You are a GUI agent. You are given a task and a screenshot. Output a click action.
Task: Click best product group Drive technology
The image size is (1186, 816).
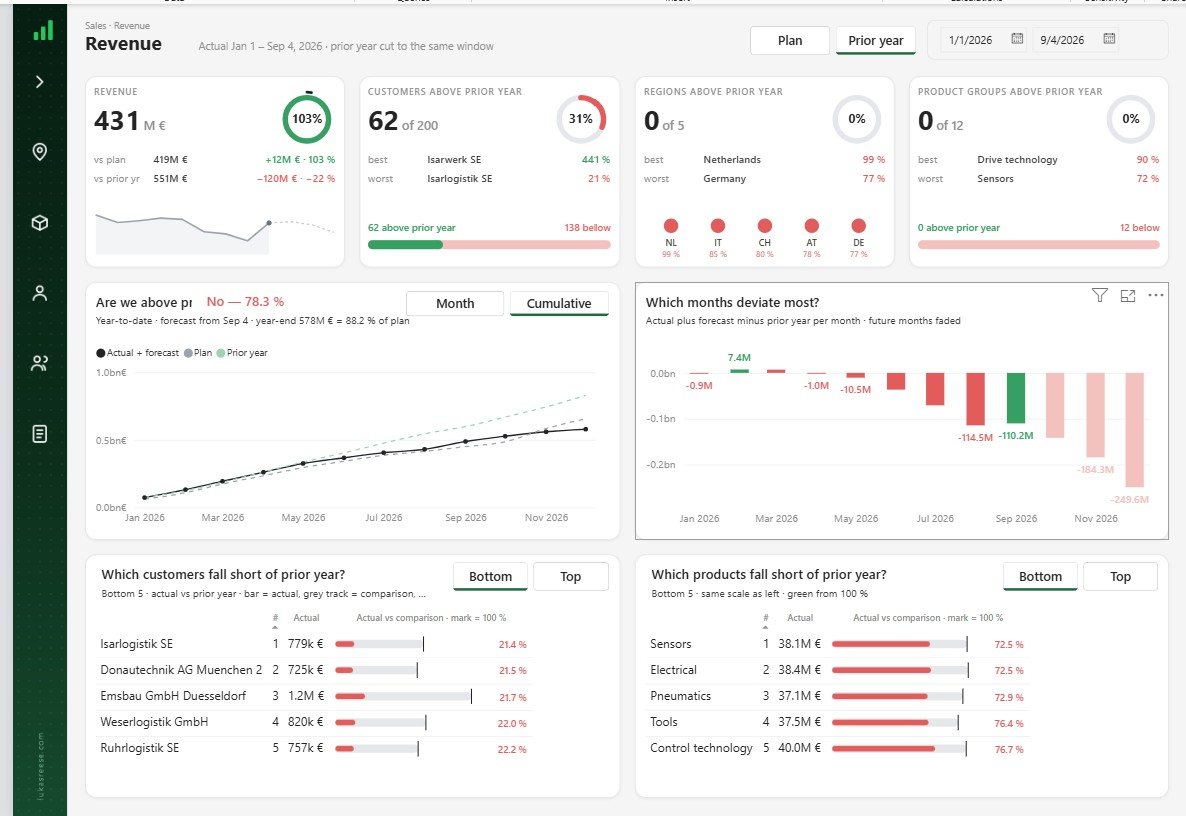1017,160
